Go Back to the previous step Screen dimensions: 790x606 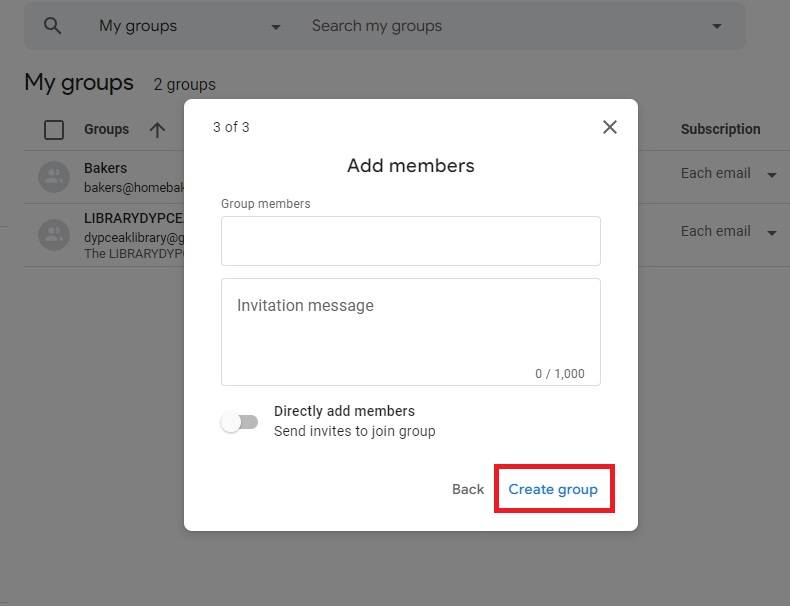tap(468, 489)
